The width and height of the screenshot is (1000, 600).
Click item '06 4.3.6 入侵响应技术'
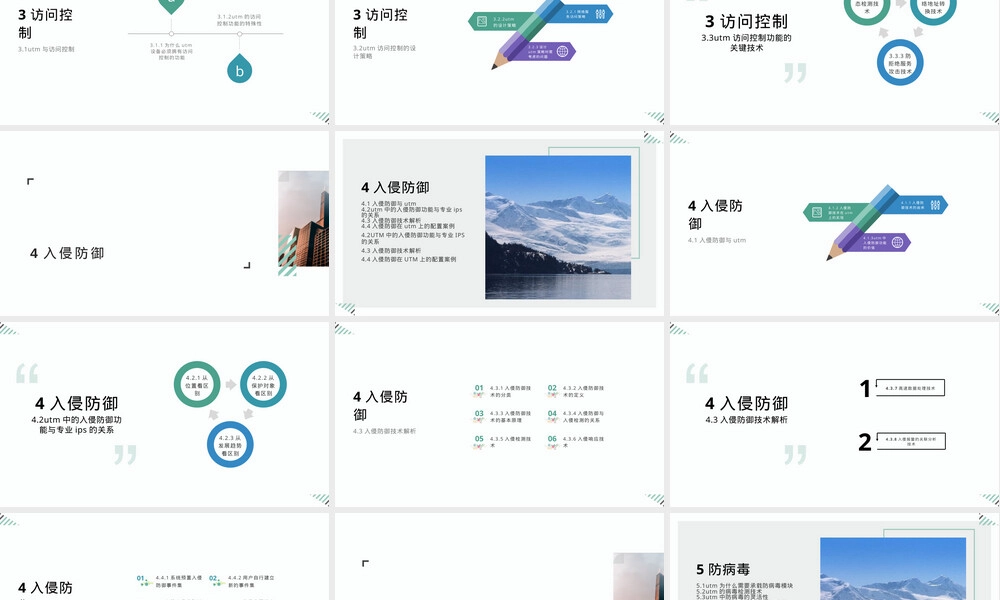(x=576, y=442)
